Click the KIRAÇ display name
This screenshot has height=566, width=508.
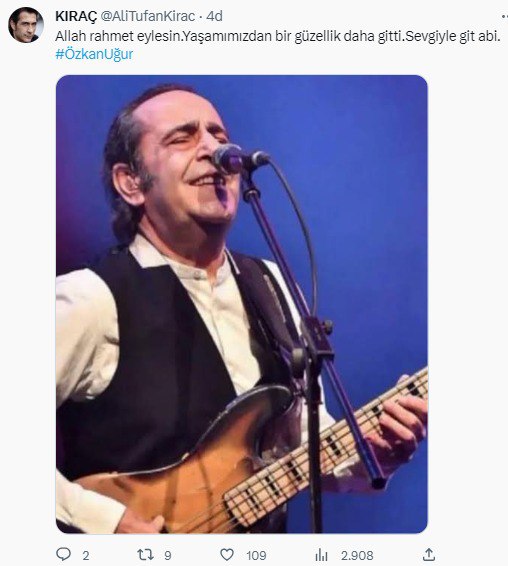pos(76,16)
